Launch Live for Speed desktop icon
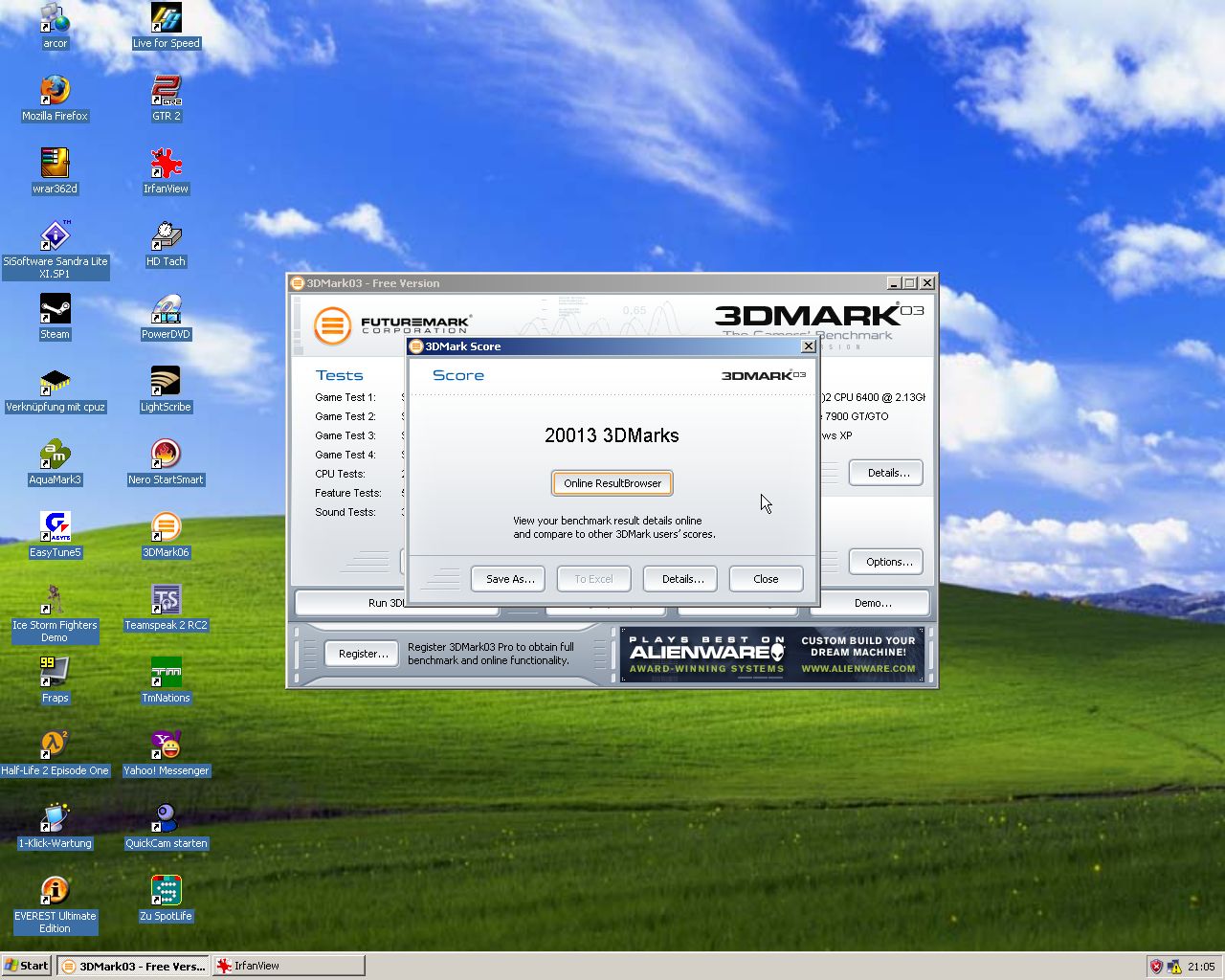Image resolution: width=1225 pixels, height=980 pixels. 166,26
